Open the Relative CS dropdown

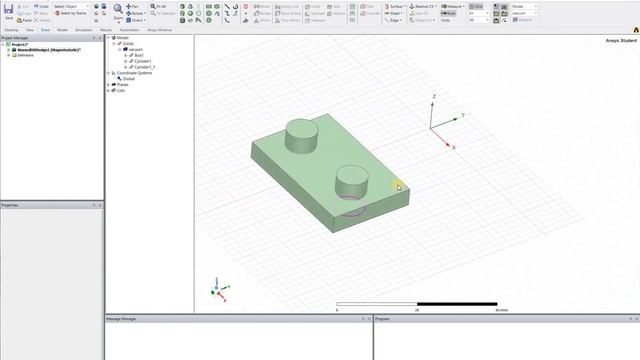pos(423,7)
